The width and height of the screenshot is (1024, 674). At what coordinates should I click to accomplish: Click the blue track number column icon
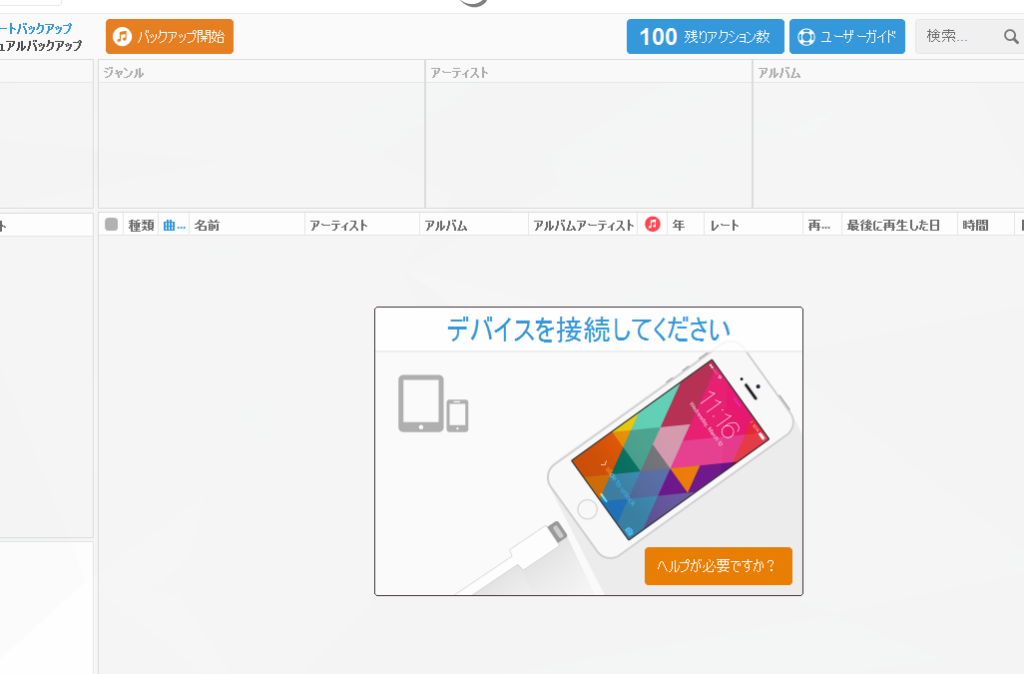(x=174, y=225)
